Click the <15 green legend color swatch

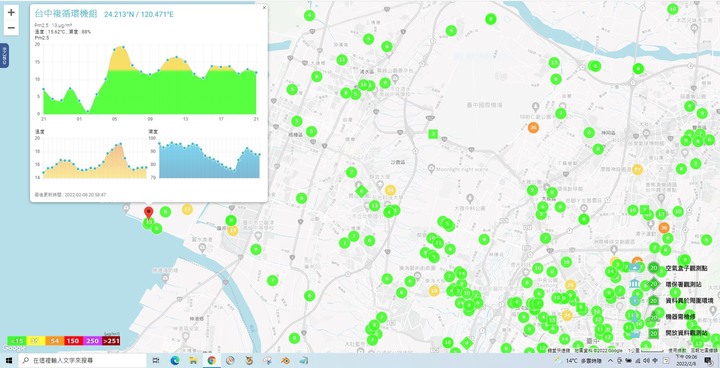17,341
